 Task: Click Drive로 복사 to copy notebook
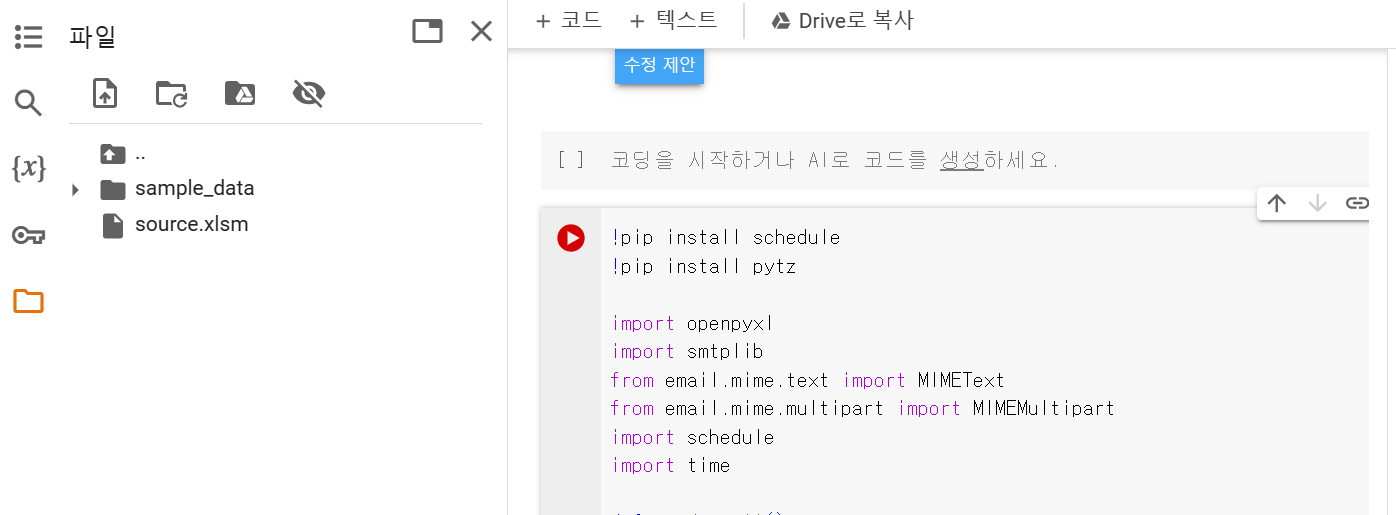842,20
